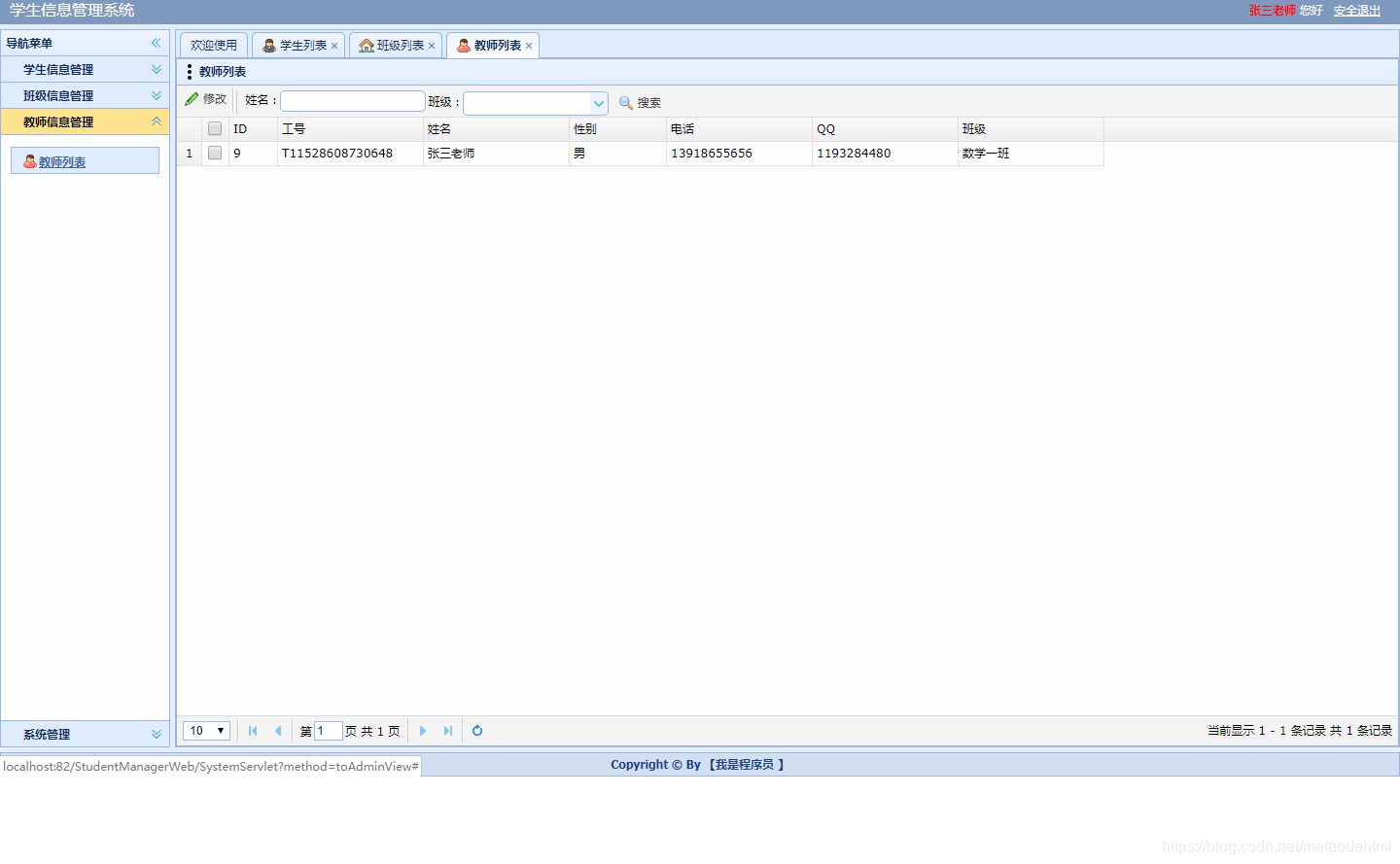
Task: Go to the next page arrow
Action: click(423, 731)
